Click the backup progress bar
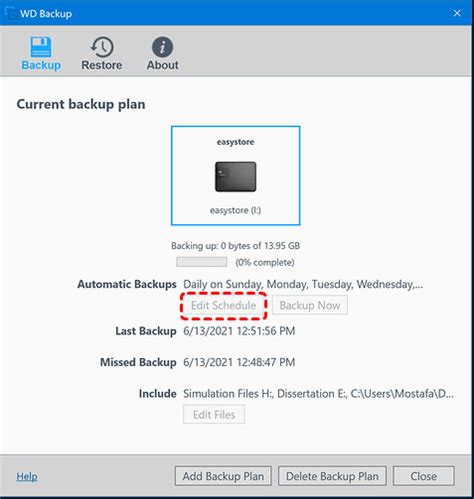 click(202, 262)
